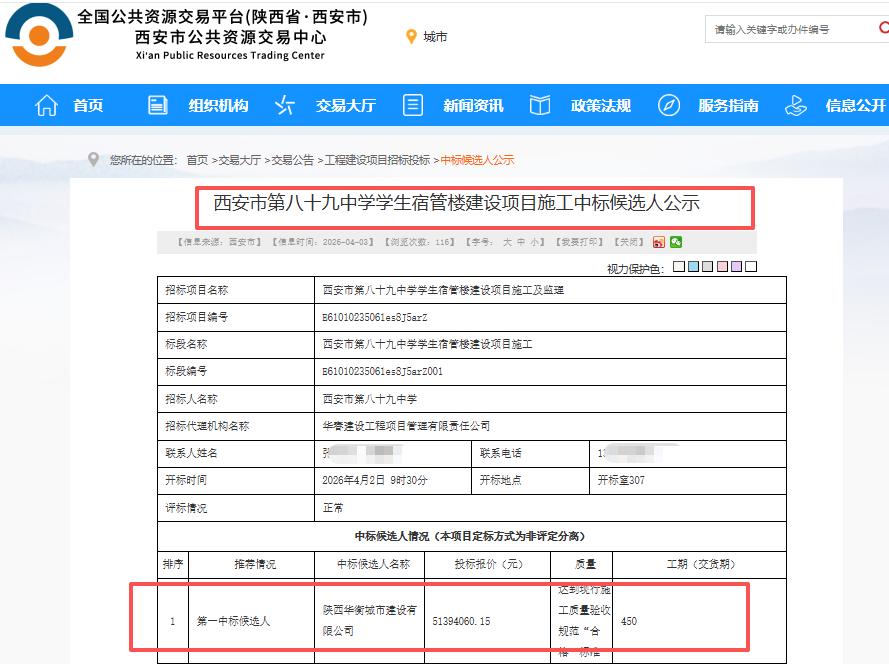Screen dimensions: 889x664
Task: Click the yellow location pin beside 城市
Action: tap(411, 37)
